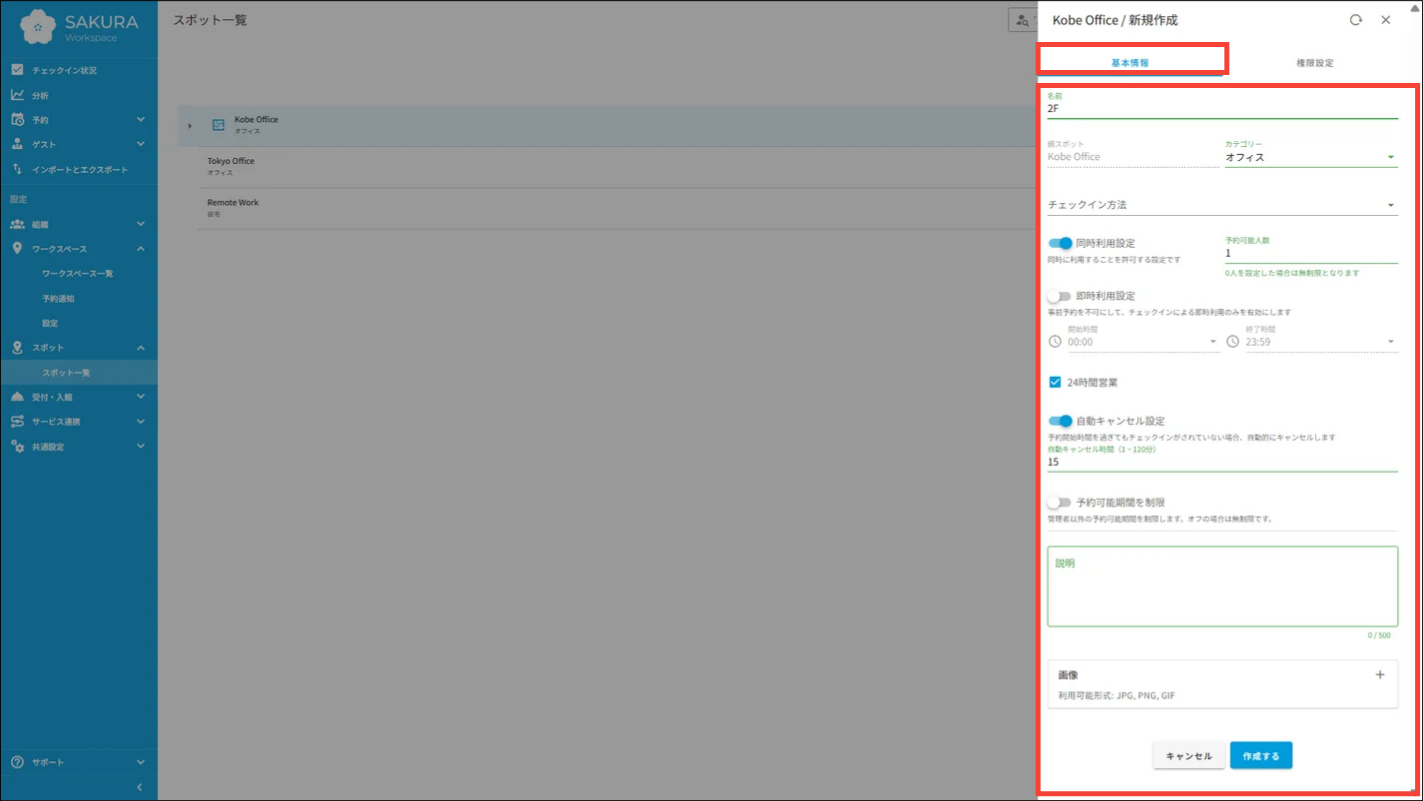The height and width of the screenshot is (801, 1424).
Task: Click the サポート question mark icon
Action: 17,762
